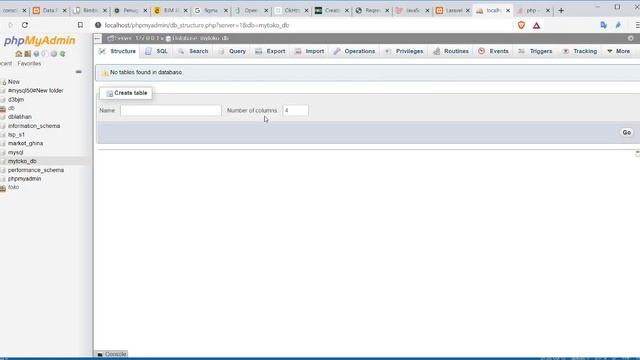
Task: Click the bookmark icon next to address bar
Action: 80,25
